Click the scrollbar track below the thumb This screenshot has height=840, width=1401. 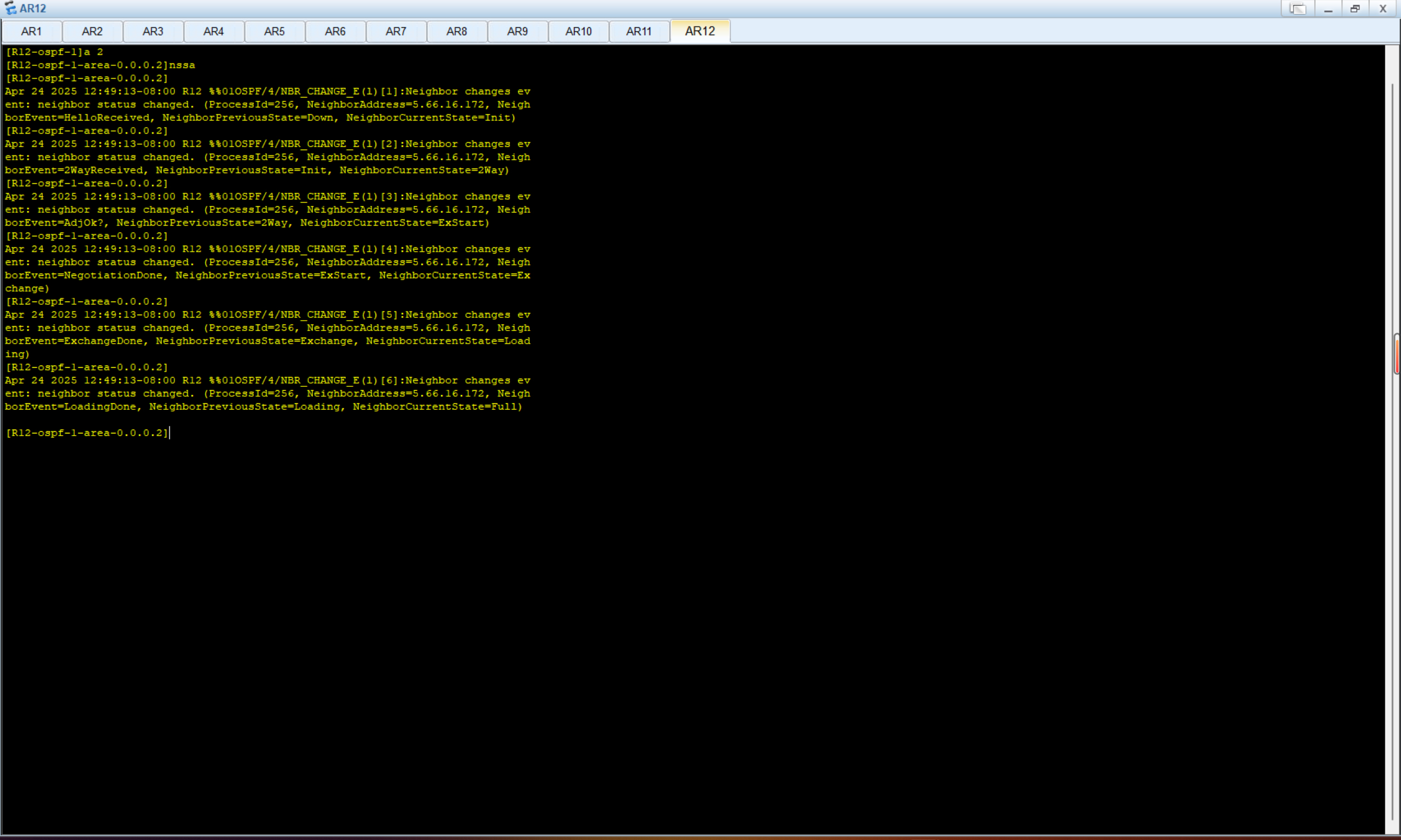click(1393, 594)
